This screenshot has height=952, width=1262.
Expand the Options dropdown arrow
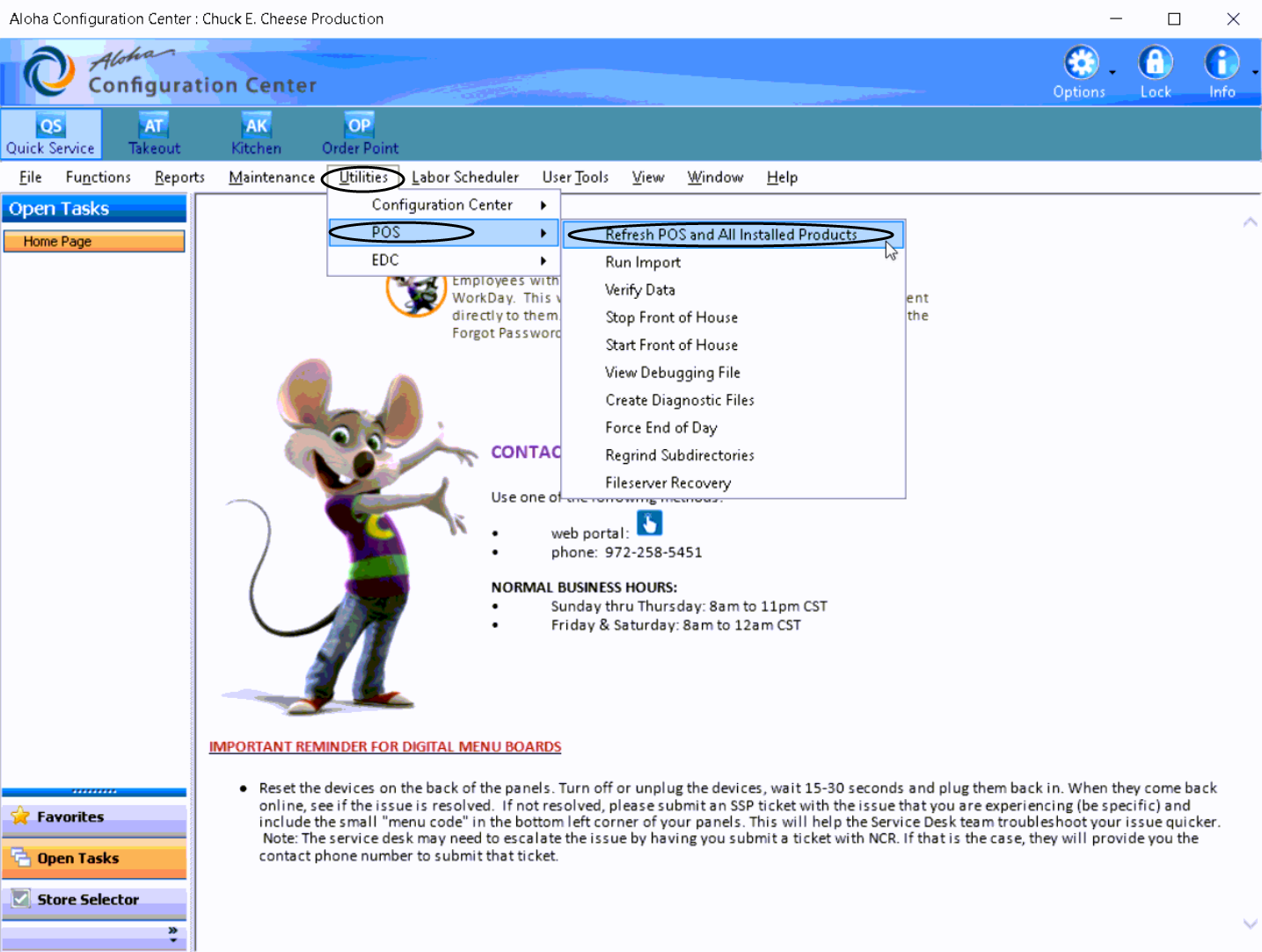pyautogui.click(x=1112, y=72)
